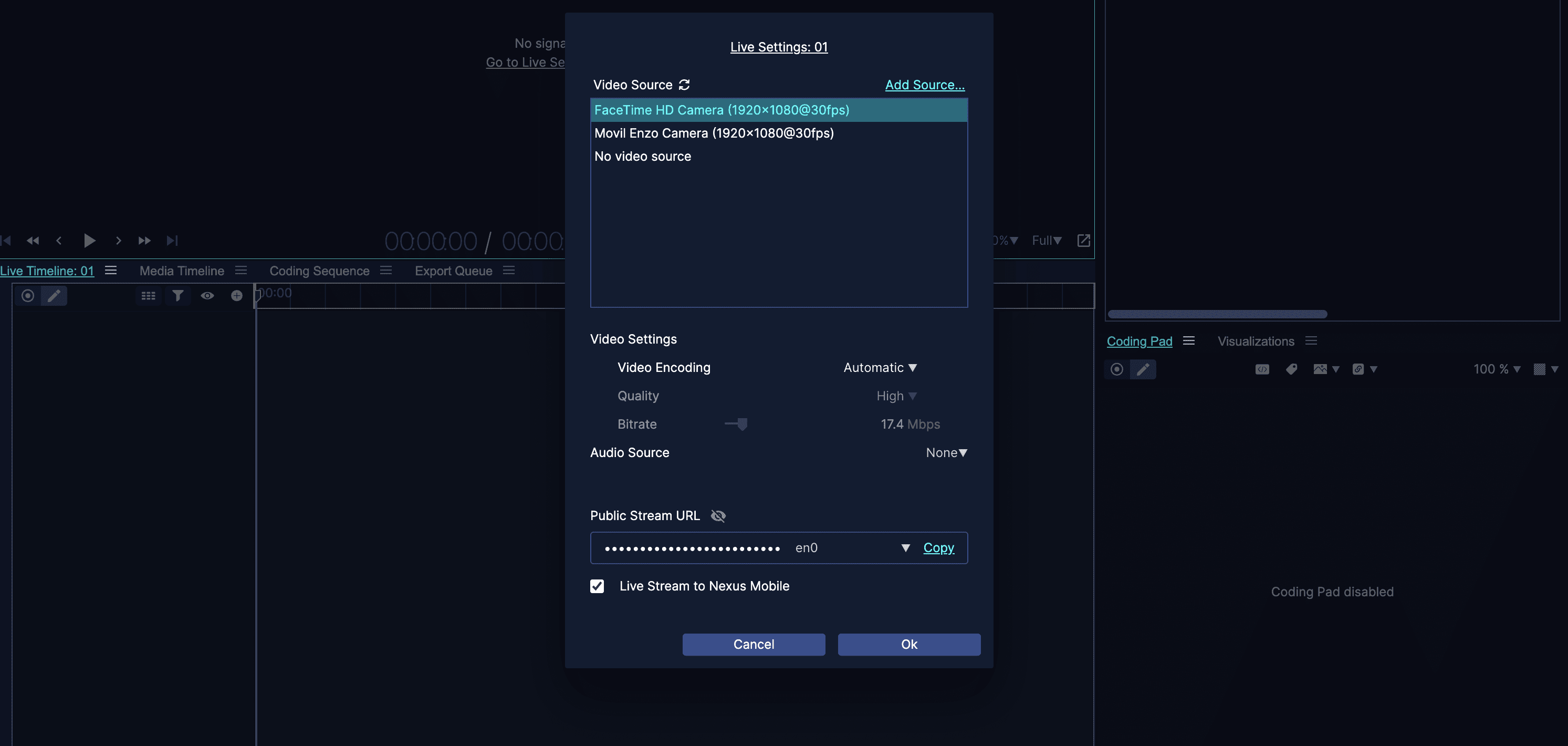Click the fast-forward button
This screenshot has width=1568, height=746.
pos(144,241)
